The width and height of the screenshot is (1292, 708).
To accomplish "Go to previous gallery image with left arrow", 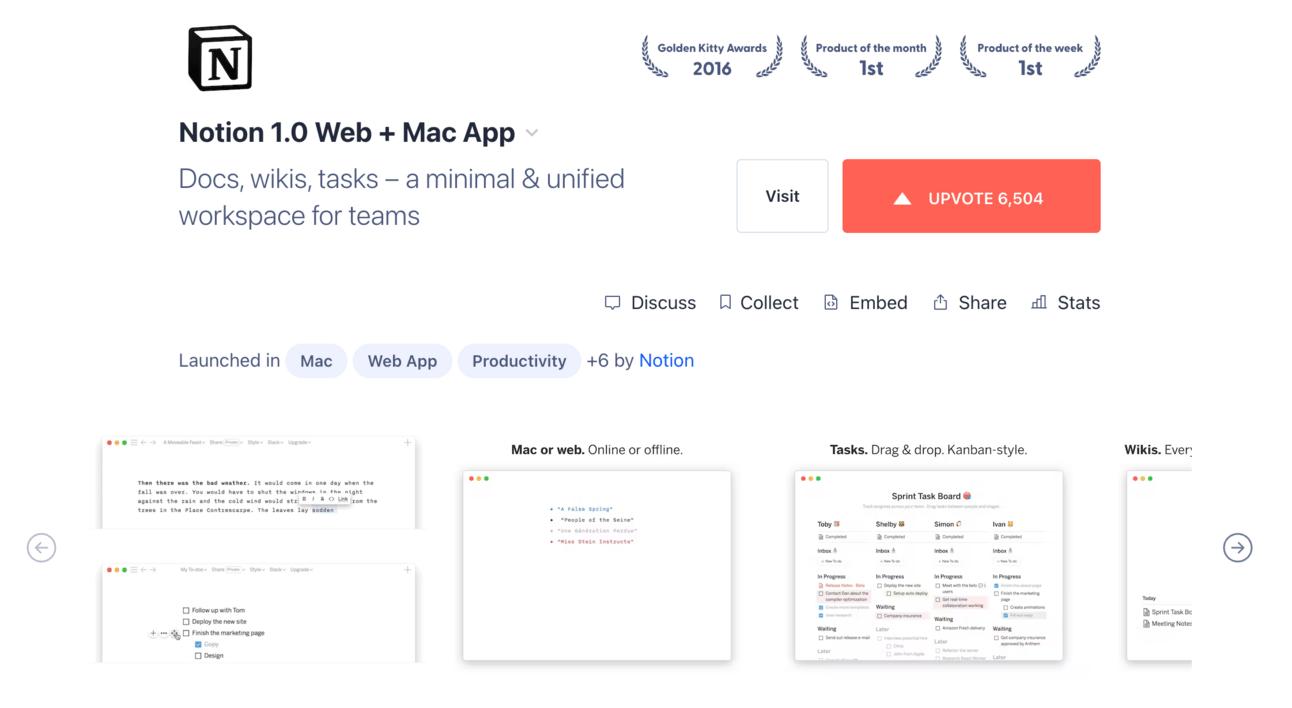I will coord(41,547).
